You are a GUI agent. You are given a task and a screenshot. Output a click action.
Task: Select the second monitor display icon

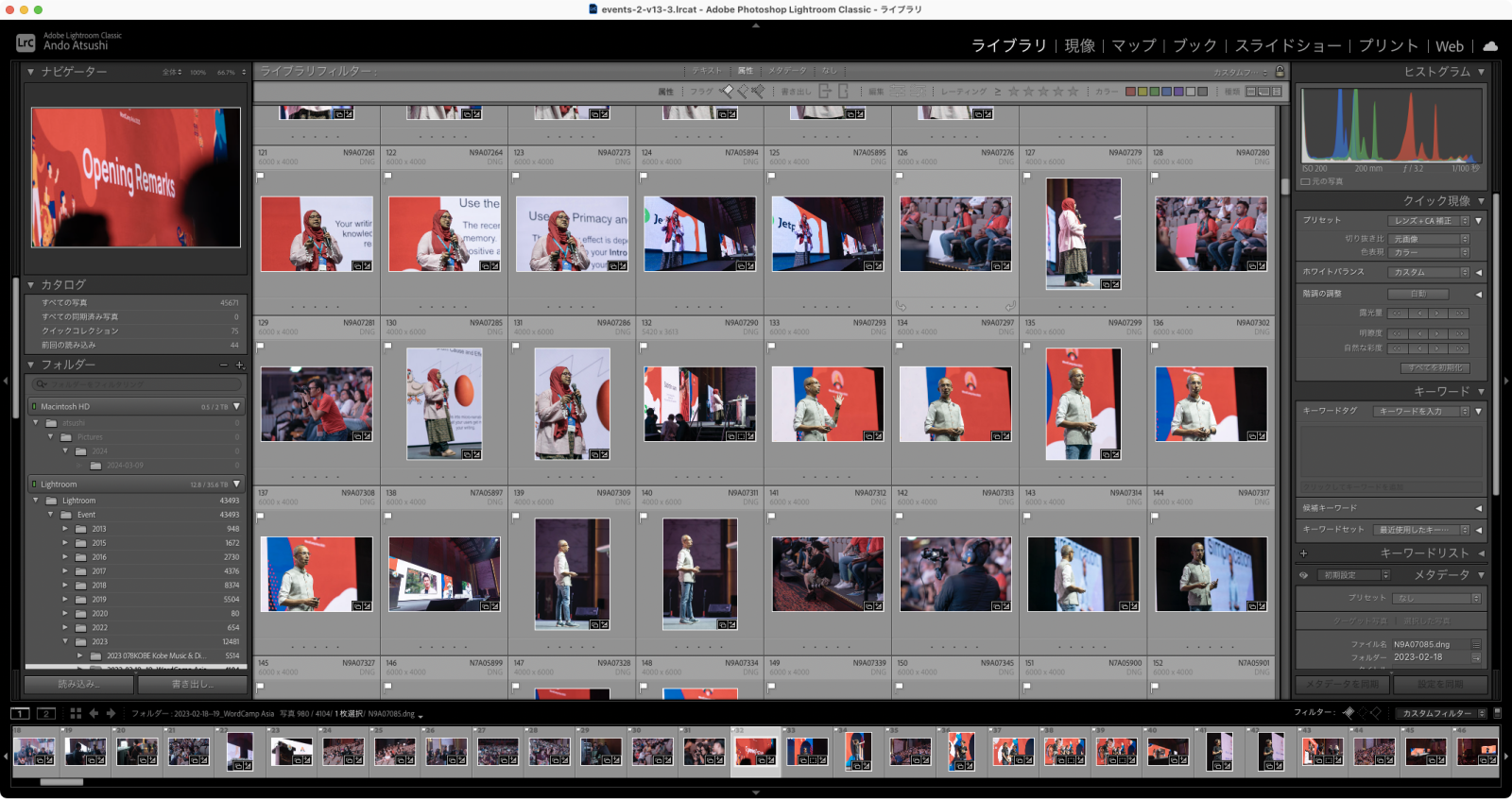click(45, 713)
